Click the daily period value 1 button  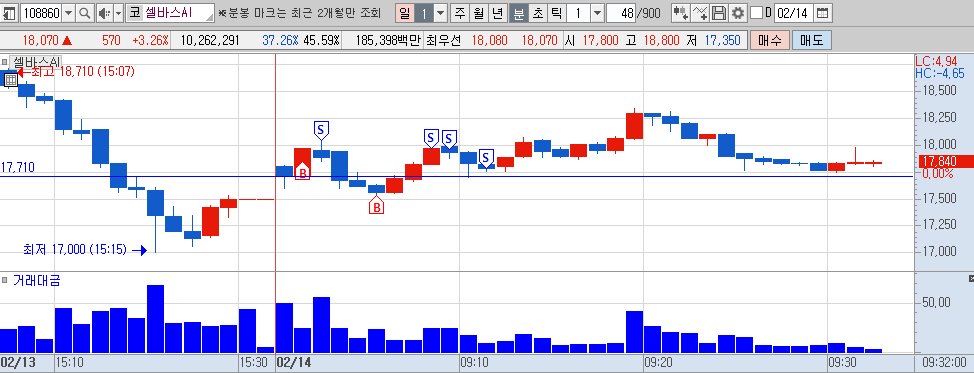pyautogui.click(x=423, y=12)
